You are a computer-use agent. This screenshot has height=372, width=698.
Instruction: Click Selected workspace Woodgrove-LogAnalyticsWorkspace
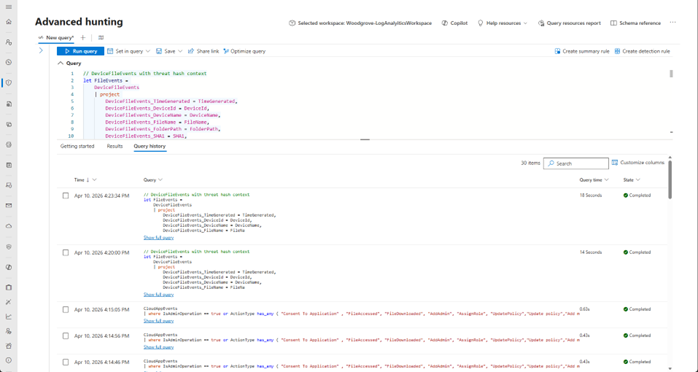point(361,23)
